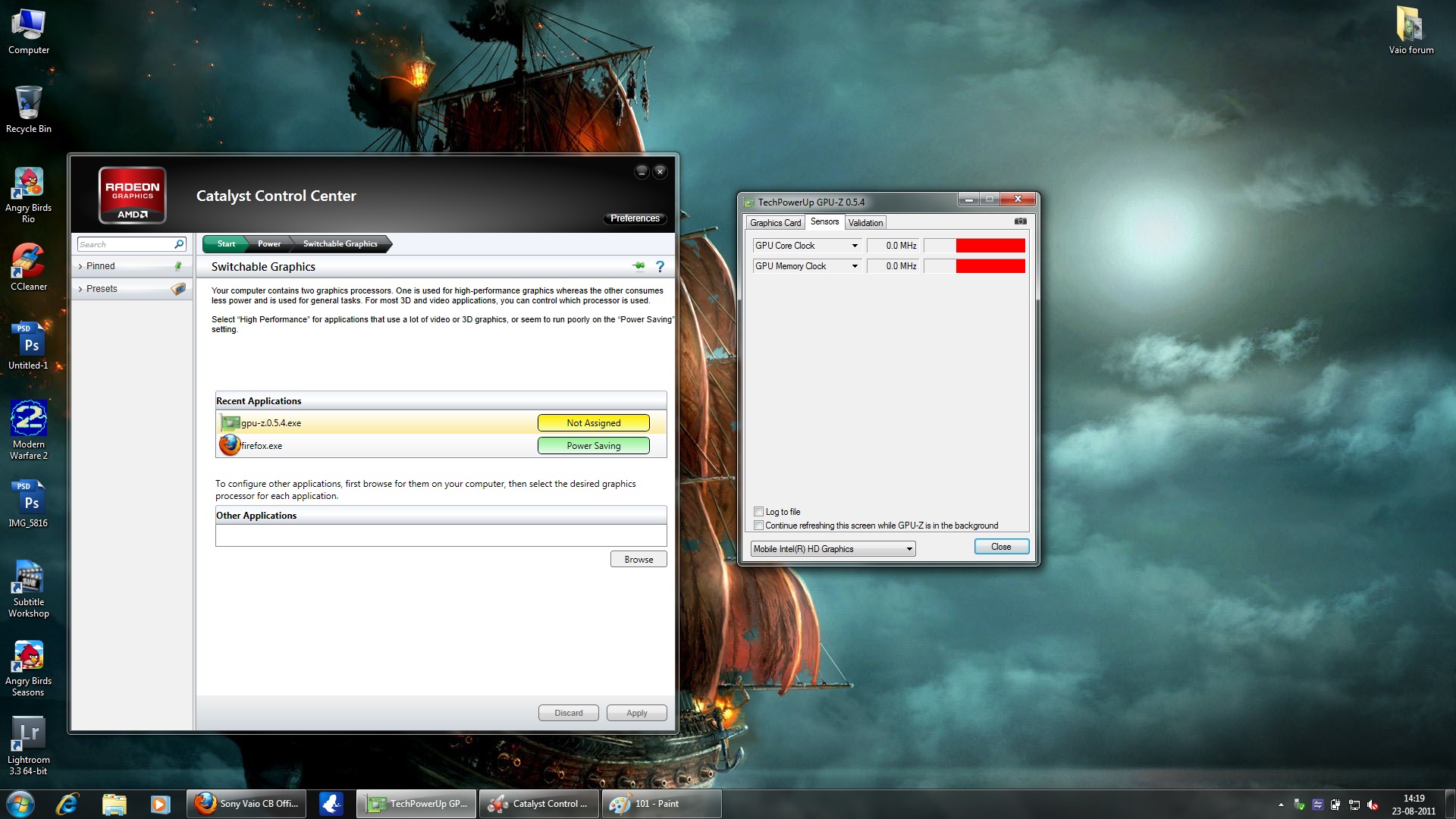
Task: Click the Other Applications list box
Action: (441, 535)
